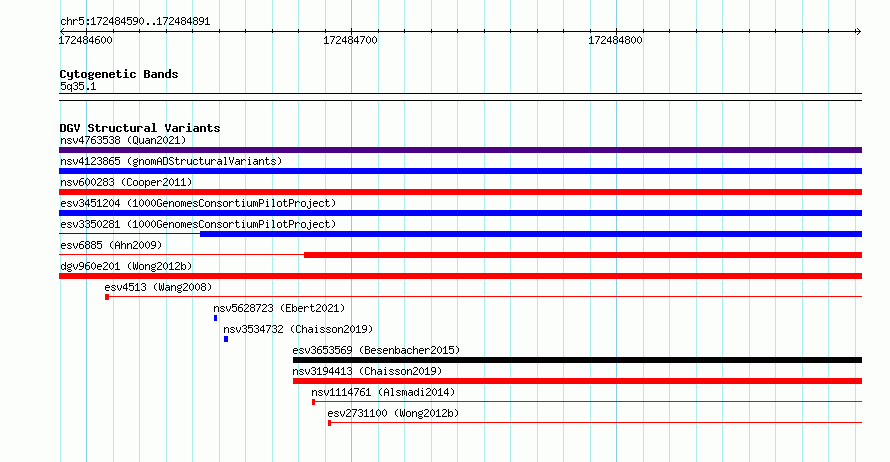Click the small red esv4513 start marker

(x=107, y=297)
